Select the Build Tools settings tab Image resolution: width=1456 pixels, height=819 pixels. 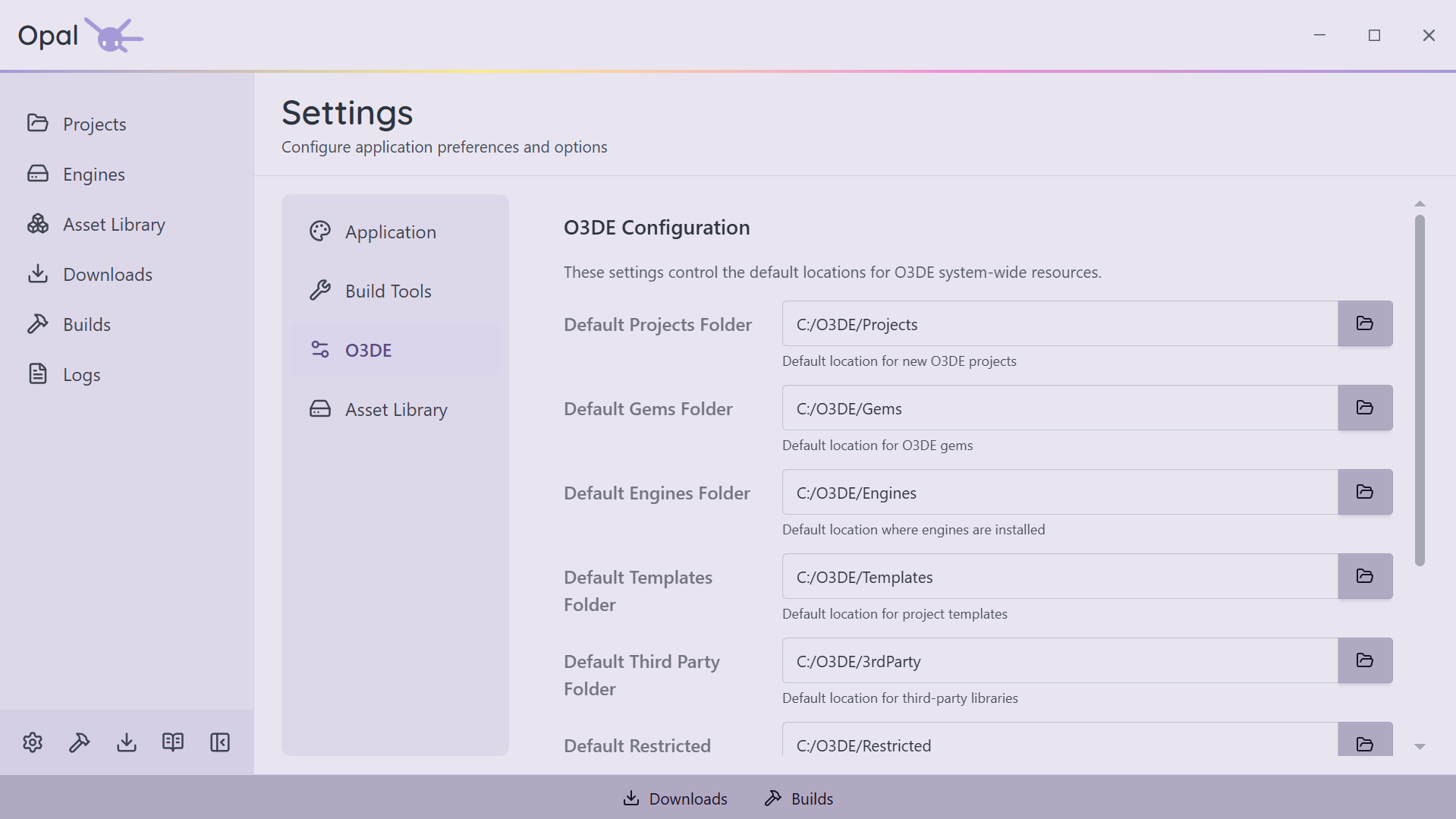[x=395, y=291]
